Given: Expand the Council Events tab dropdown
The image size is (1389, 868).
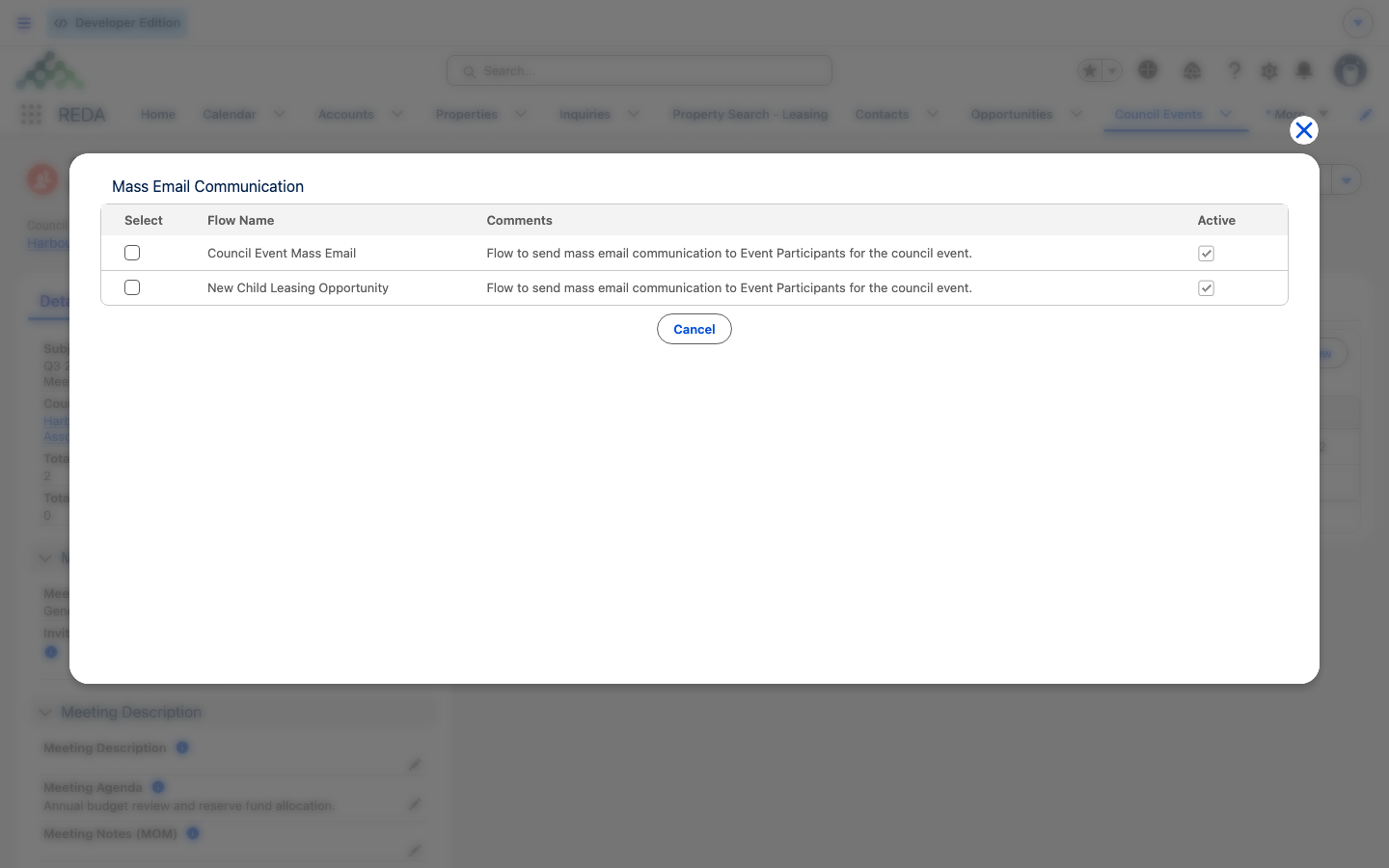Looking at the screenshot, I should click(1226, 114).
